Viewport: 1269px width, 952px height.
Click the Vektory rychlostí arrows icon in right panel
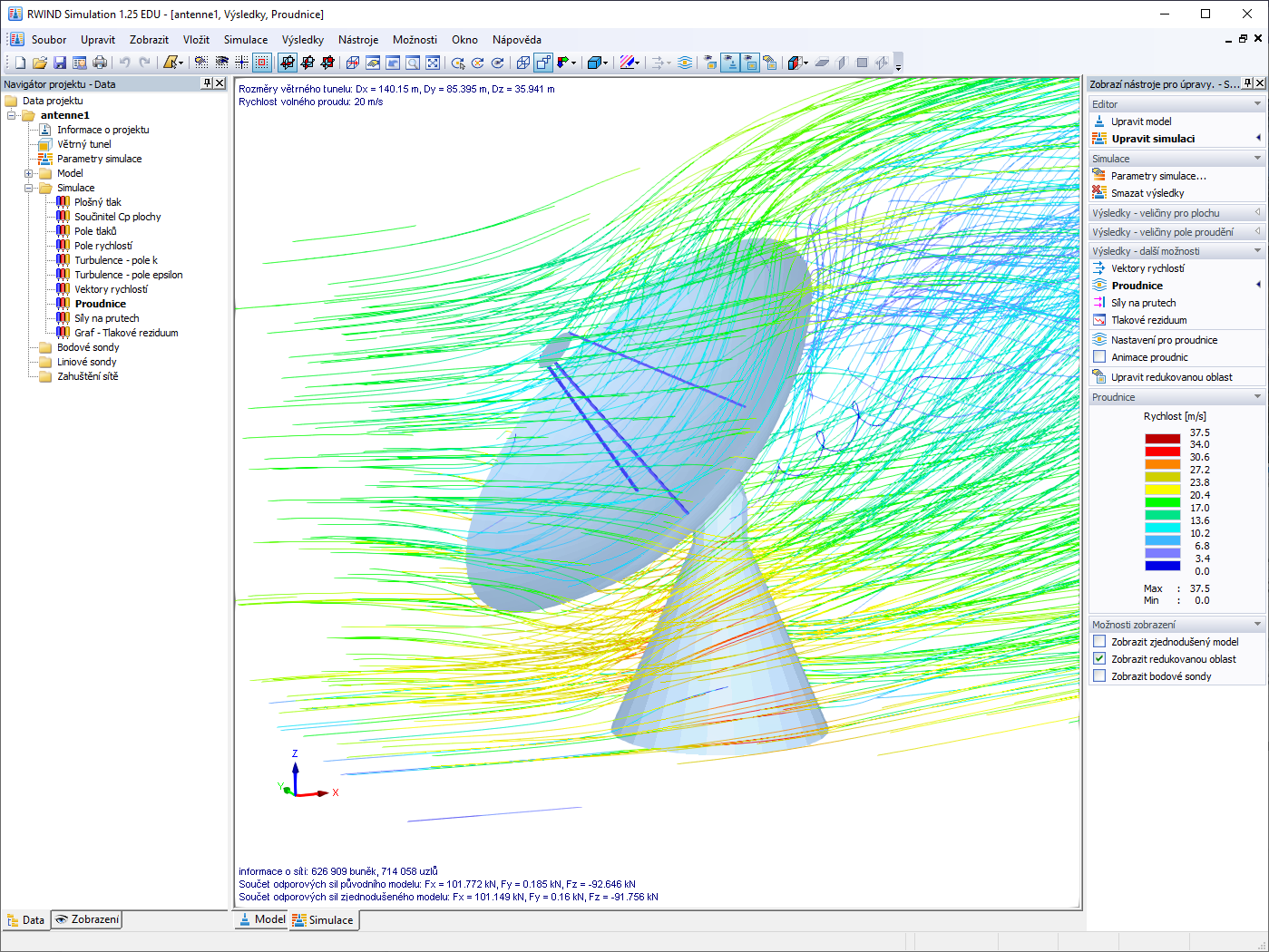tap(1099, 268)
